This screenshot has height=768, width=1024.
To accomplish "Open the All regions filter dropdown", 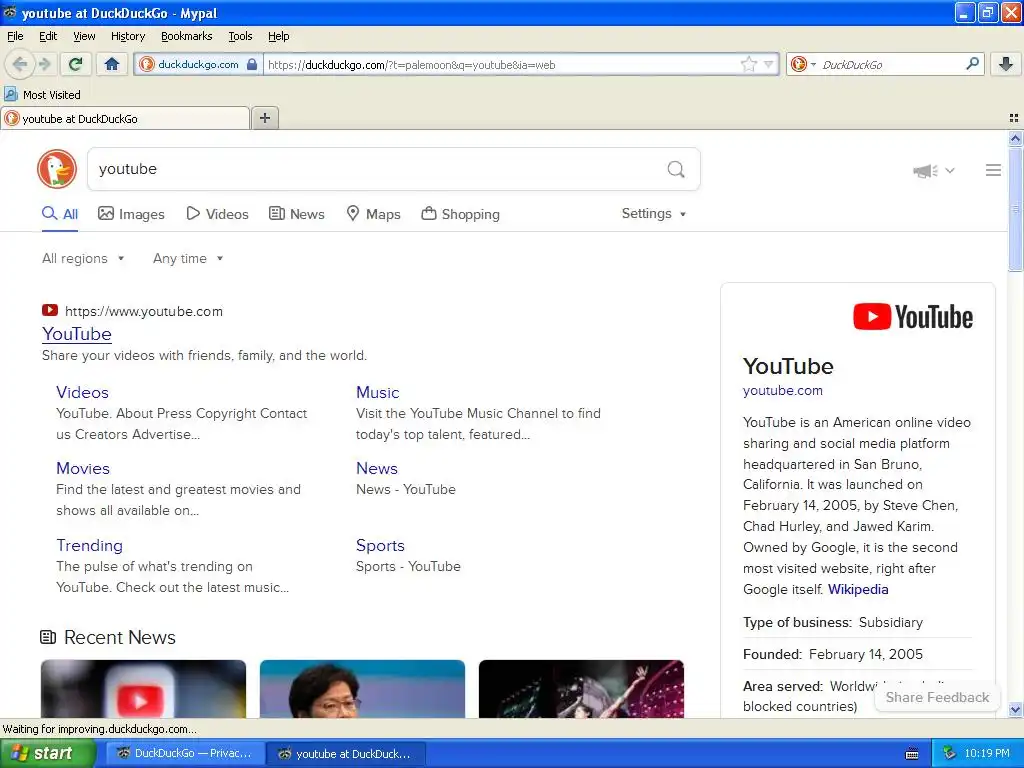I will (83, 259).
